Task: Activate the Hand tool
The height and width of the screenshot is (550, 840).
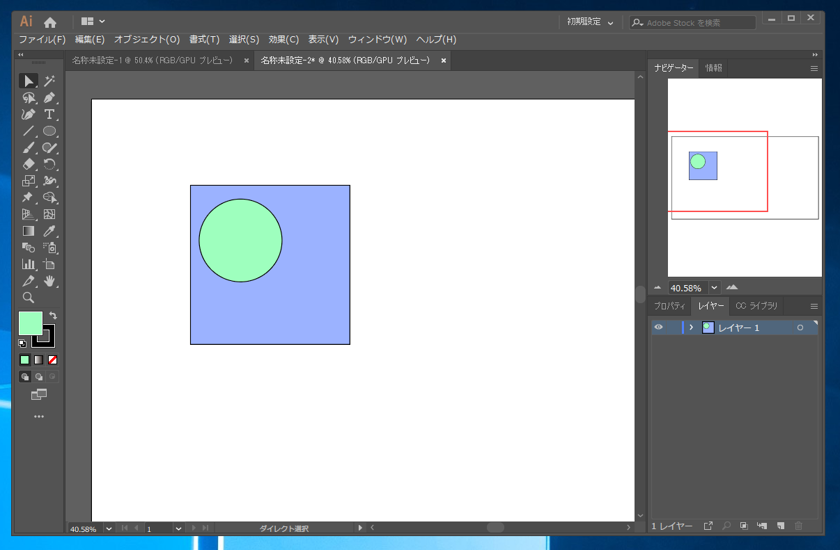Action: coord(49,281)
